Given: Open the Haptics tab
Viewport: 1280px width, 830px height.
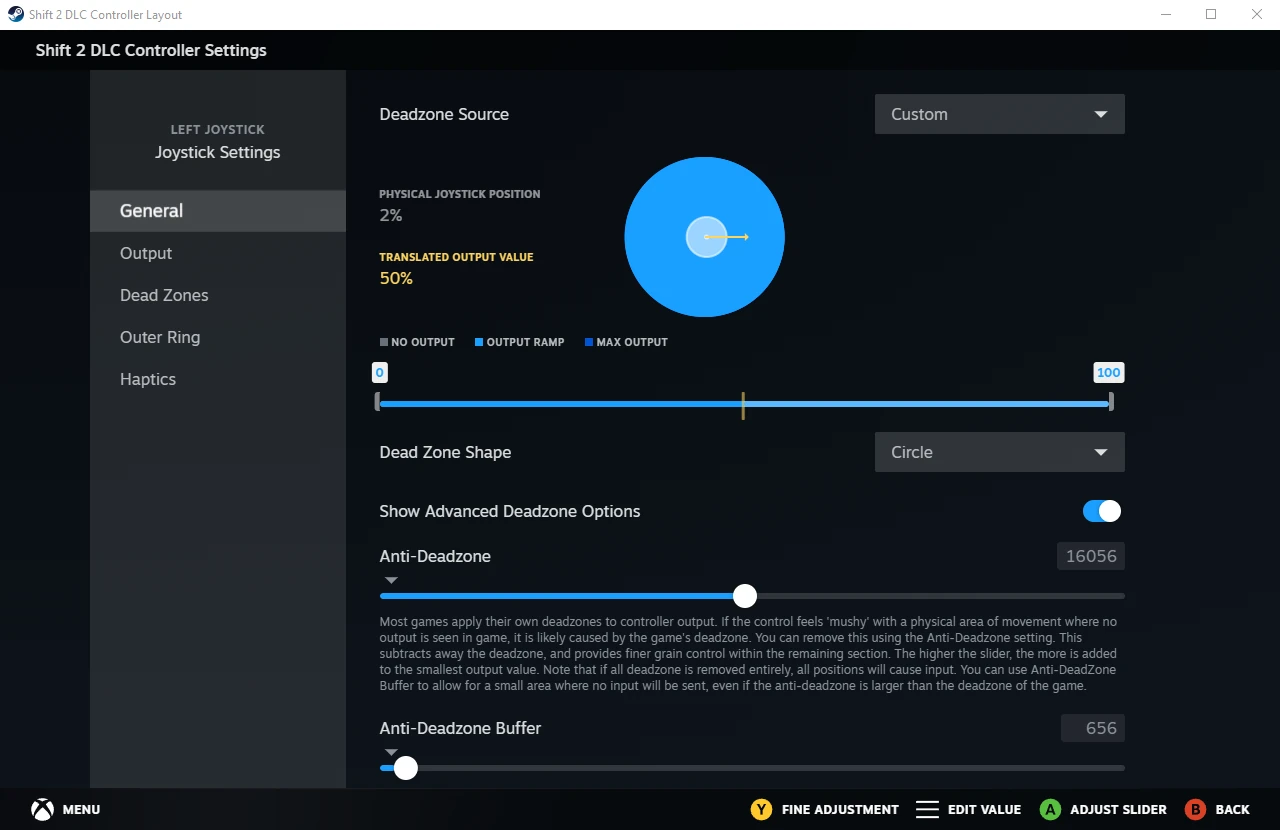Looking at the screenshot, I should tap(218, 379).
